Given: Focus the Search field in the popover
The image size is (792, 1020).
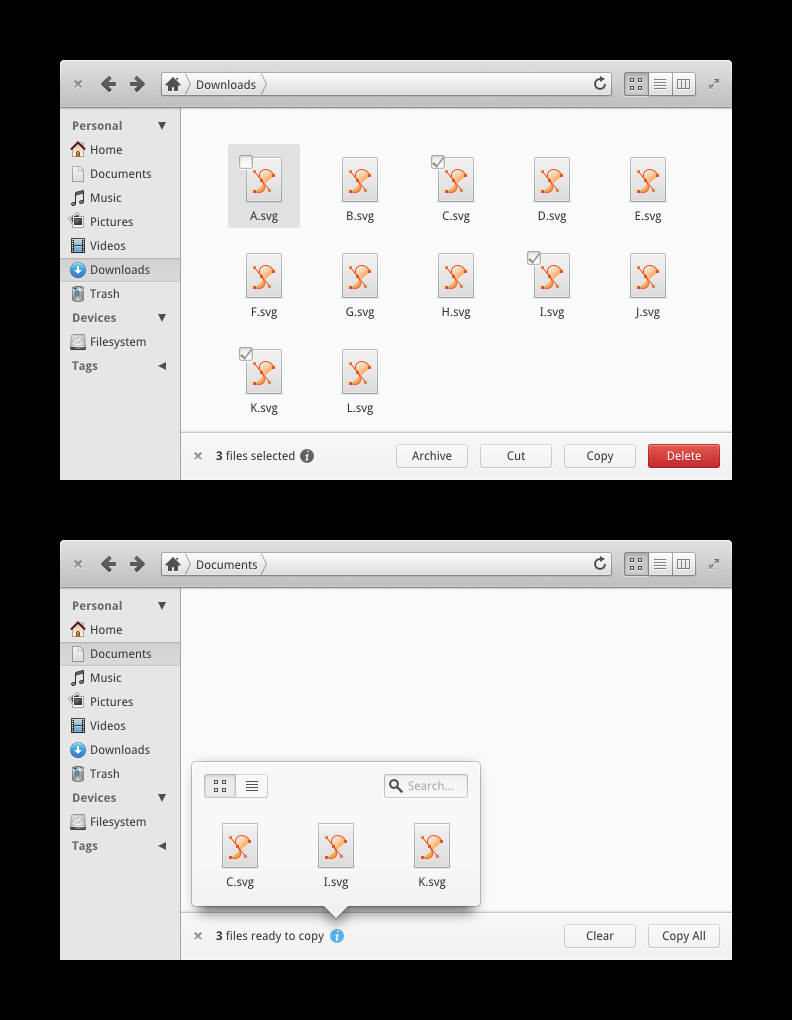Looking at the screenshot, I should tap(426, 786).
